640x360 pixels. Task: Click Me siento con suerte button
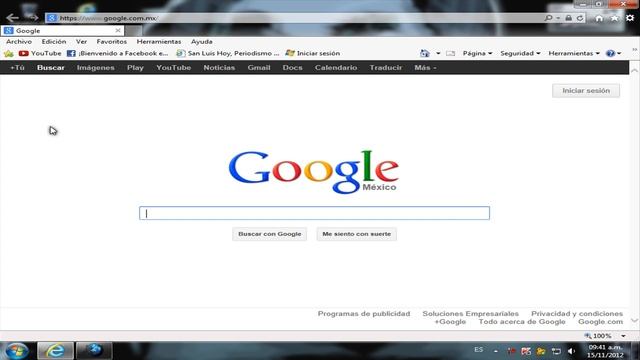tap(356, 234)
